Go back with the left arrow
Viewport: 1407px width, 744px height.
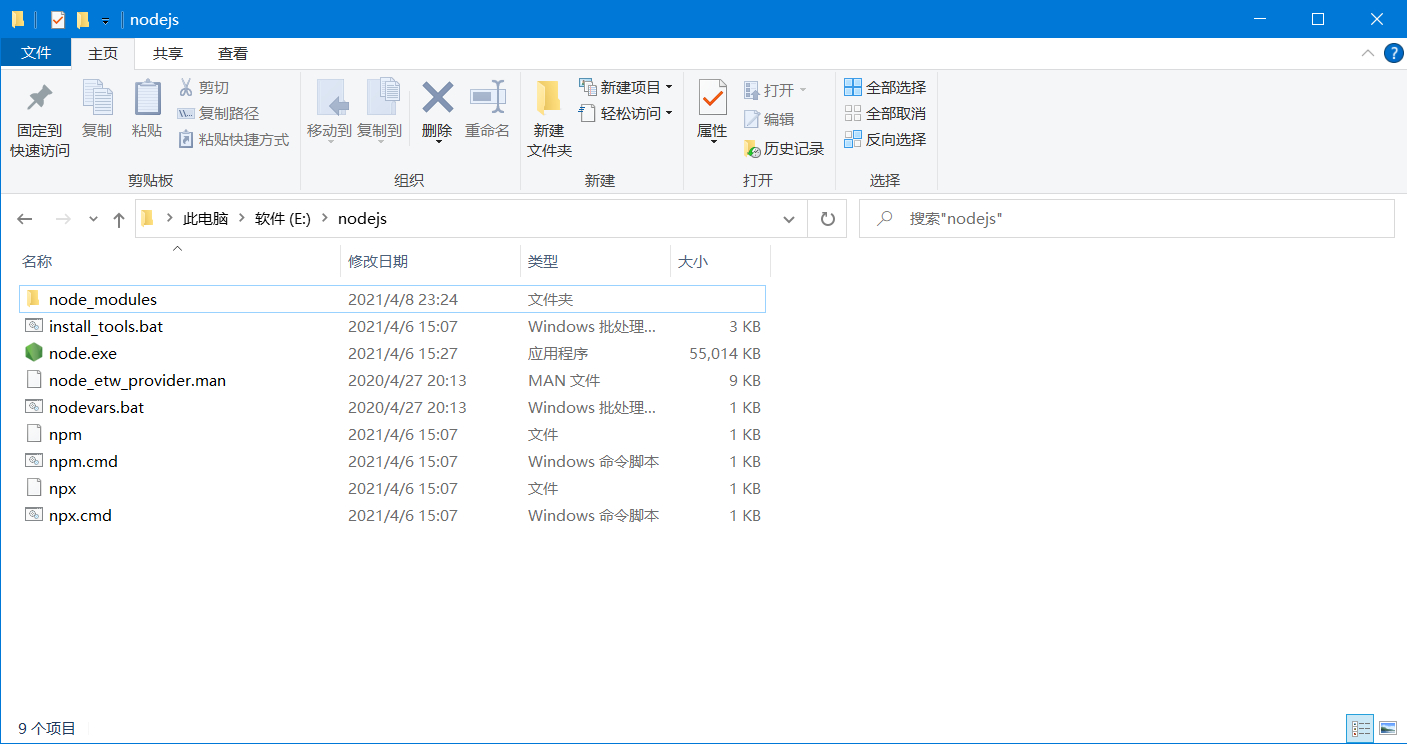pyautogui.click(x=25, y=219)
